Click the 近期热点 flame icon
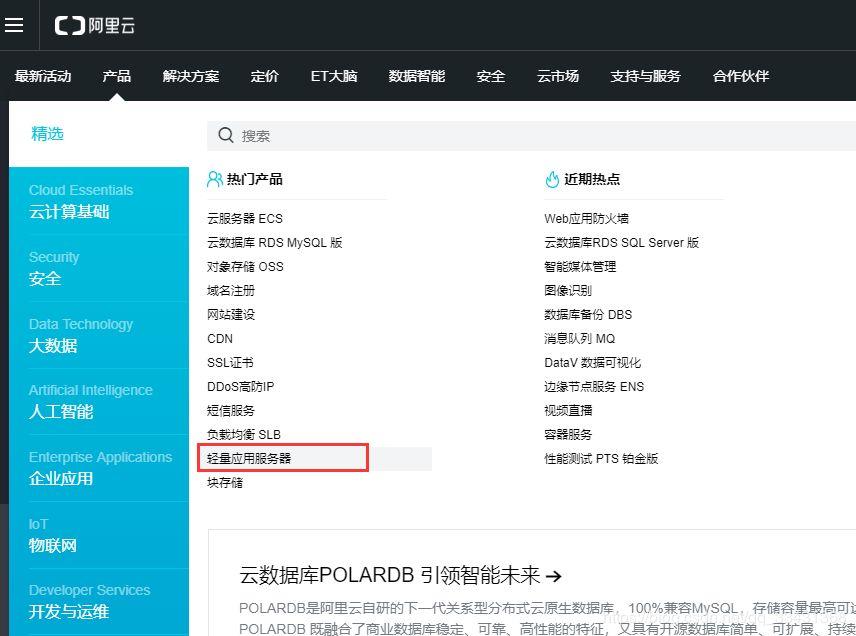The image size is (856, 636). pyautogui.click(x=552, y=179)
